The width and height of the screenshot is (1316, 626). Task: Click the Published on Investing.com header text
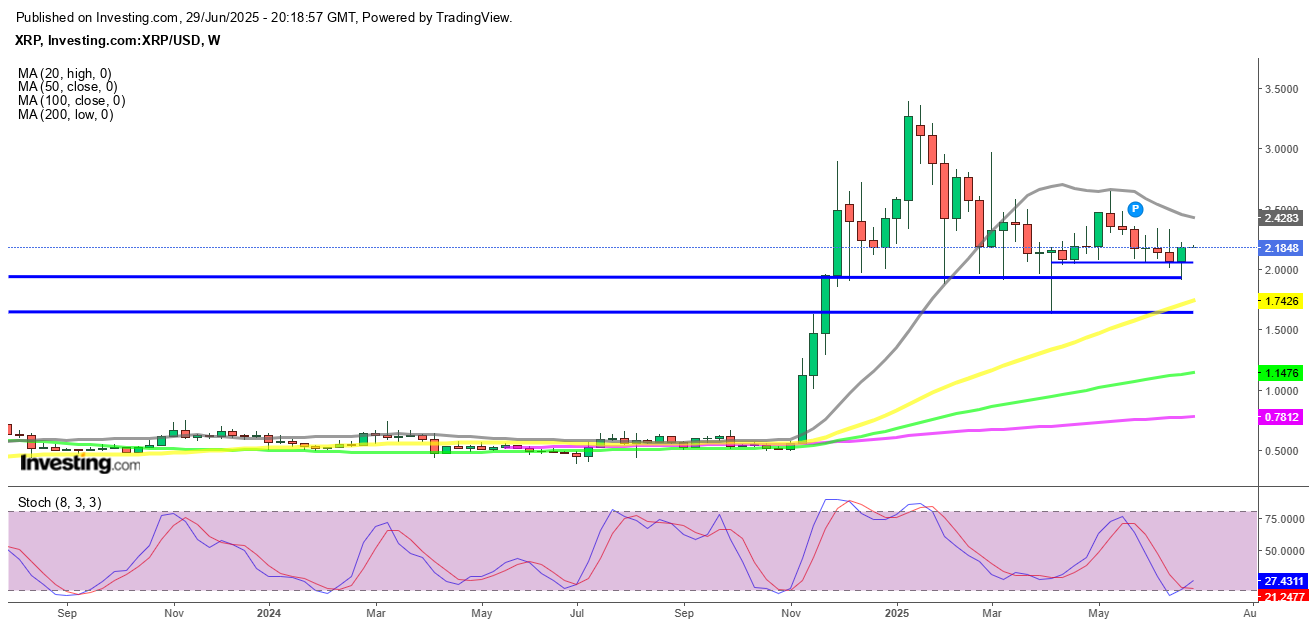point(265,18)
